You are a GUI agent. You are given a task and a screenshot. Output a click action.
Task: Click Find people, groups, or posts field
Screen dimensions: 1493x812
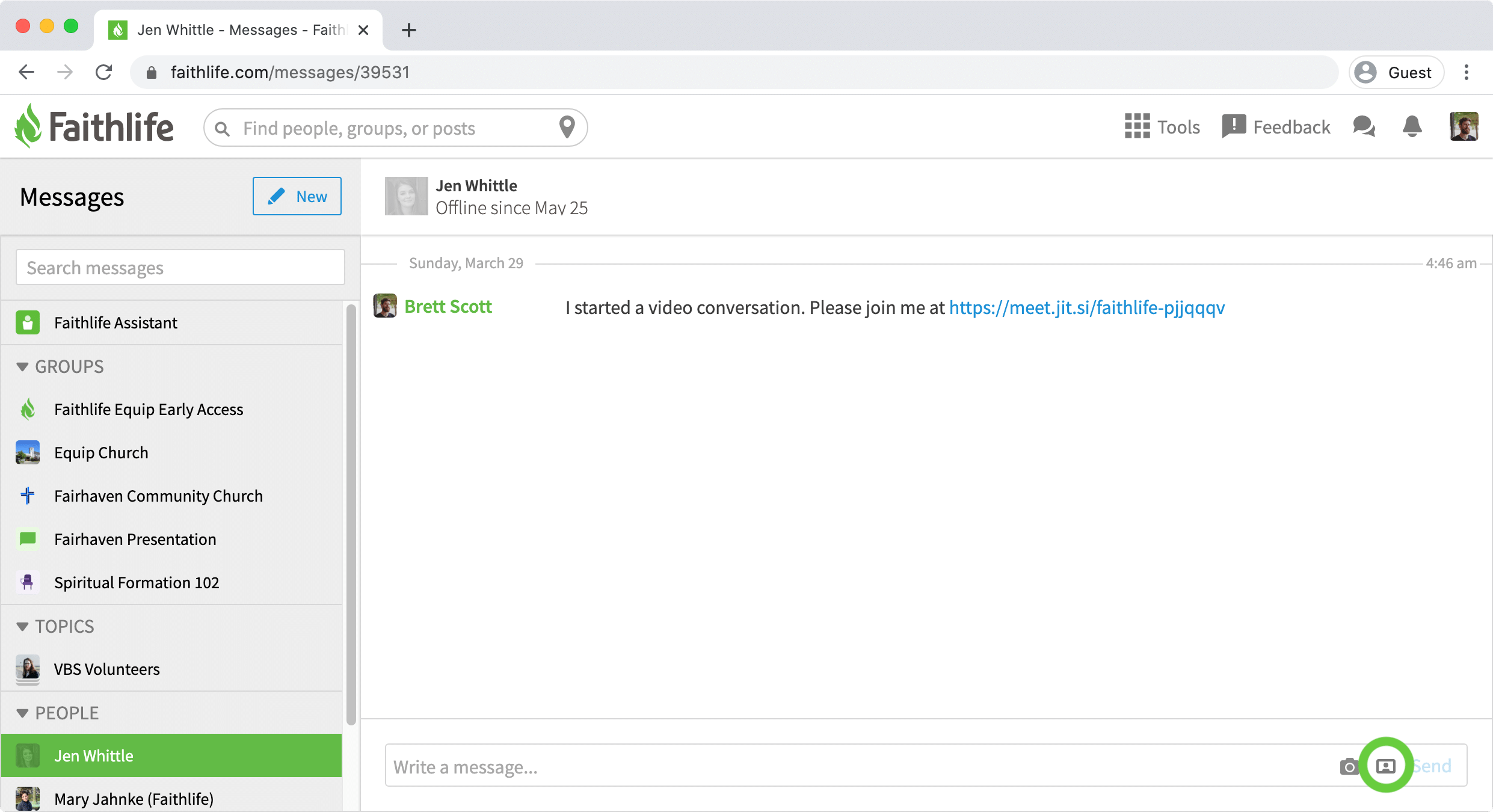397,128
